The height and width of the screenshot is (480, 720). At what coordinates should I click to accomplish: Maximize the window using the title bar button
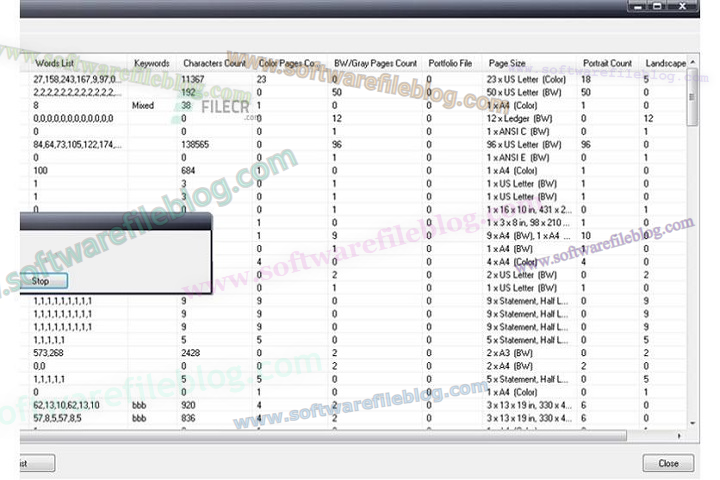(x=658, y=6)
